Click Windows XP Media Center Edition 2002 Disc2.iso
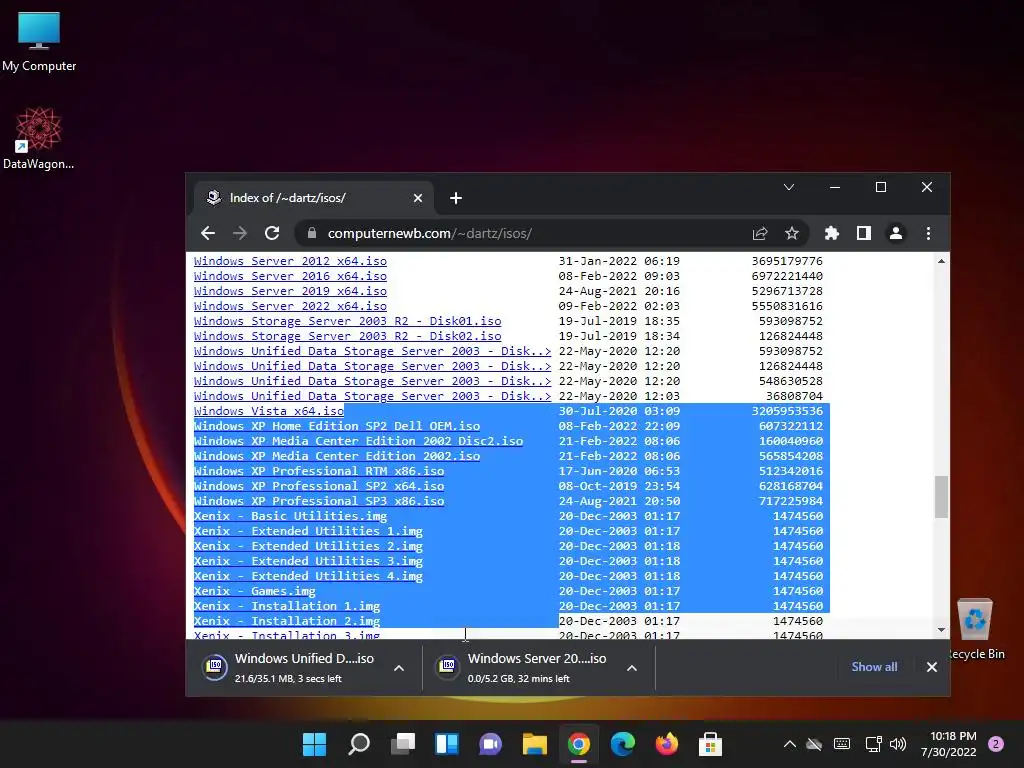The image size is (1024, 768). click(x=359, y=441)
